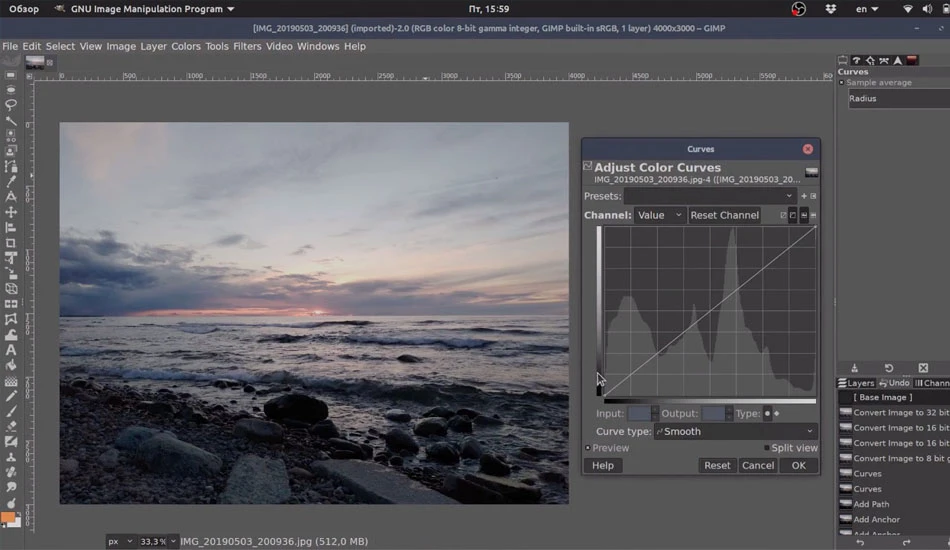Select the Heal bandage tool
The width and height of the screenshot is (950, 550).
[x=11, y=472]
